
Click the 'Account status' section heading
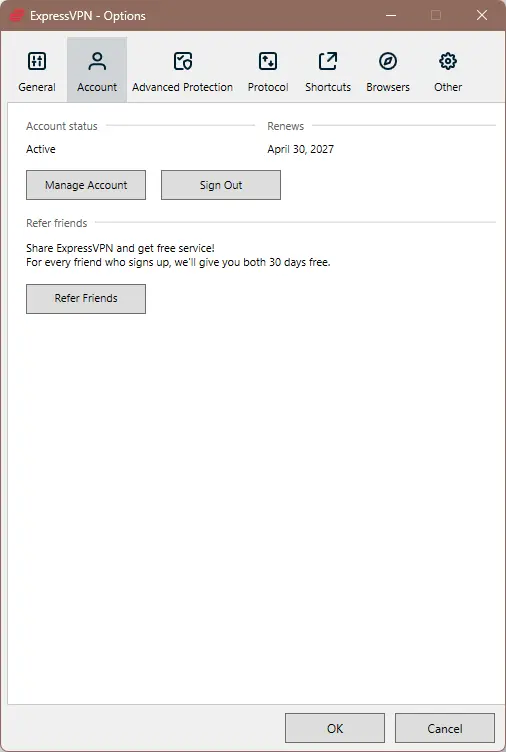pos(62,126)
